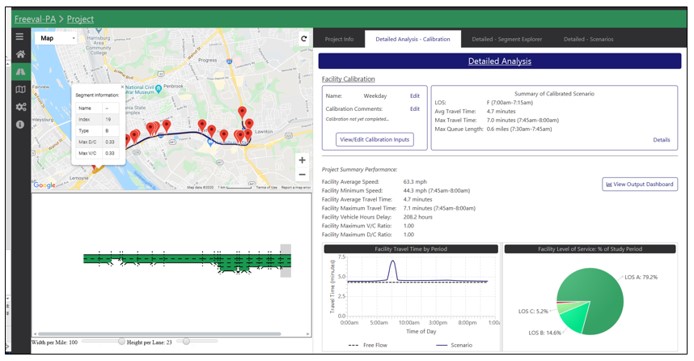Click 'Facility Vehicle Hours Delay' 208.2 hours

pyautogui.click(x=417, y=217)
